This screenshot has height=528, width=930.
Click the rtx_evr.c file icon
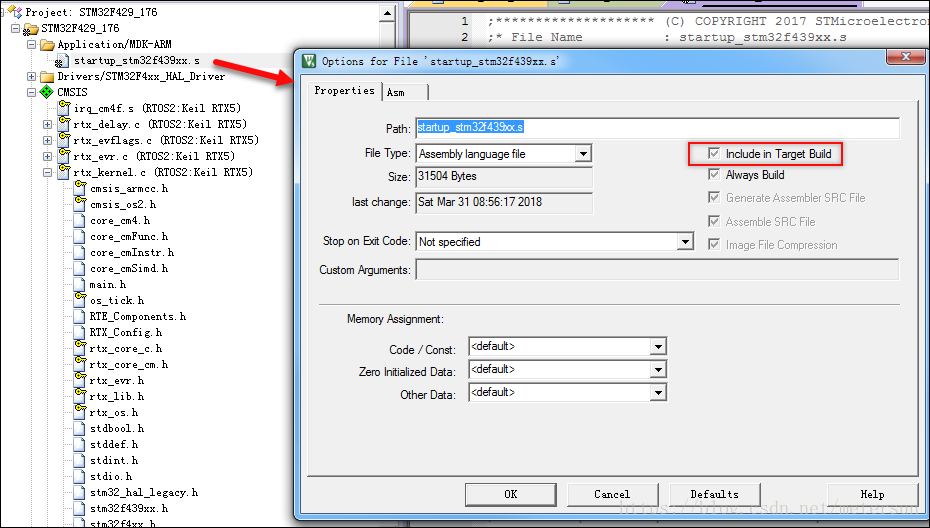63,156
